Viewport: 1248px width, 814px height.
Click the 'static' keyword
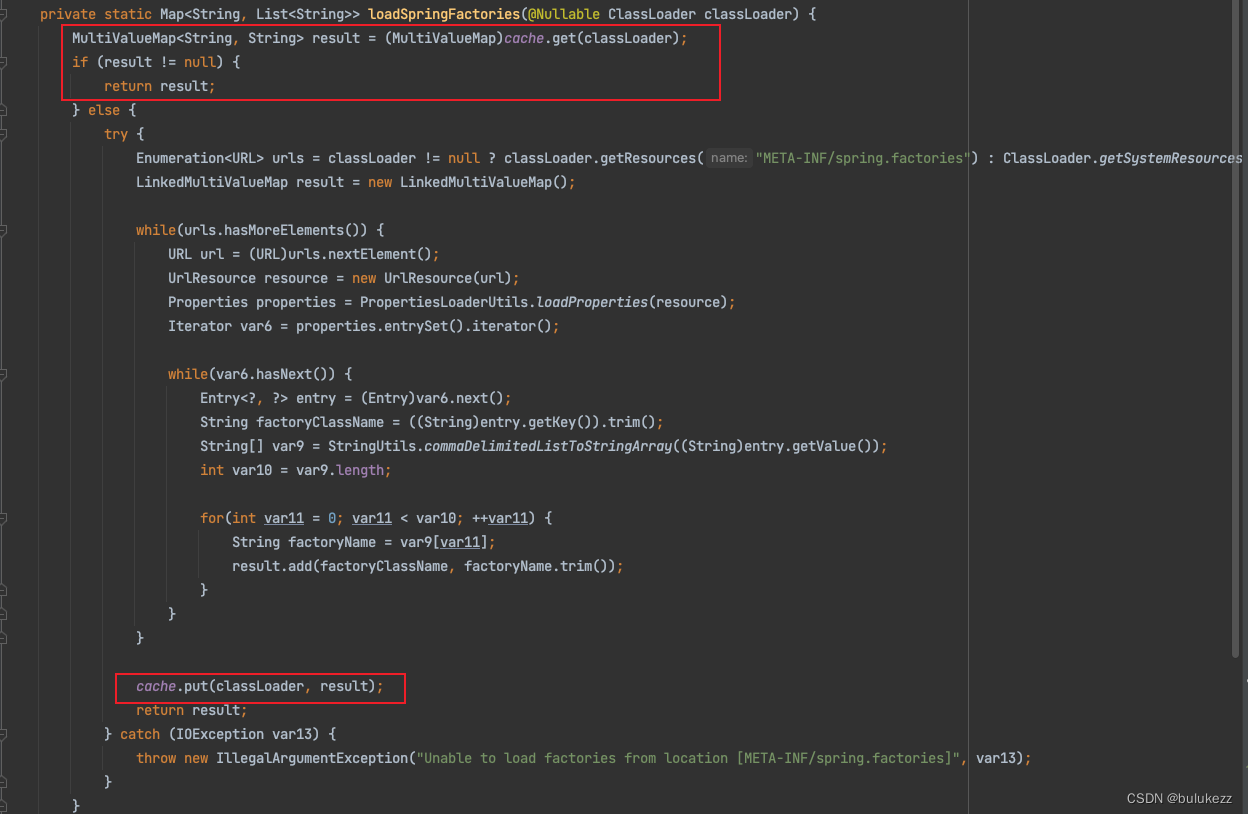(128, 14)
